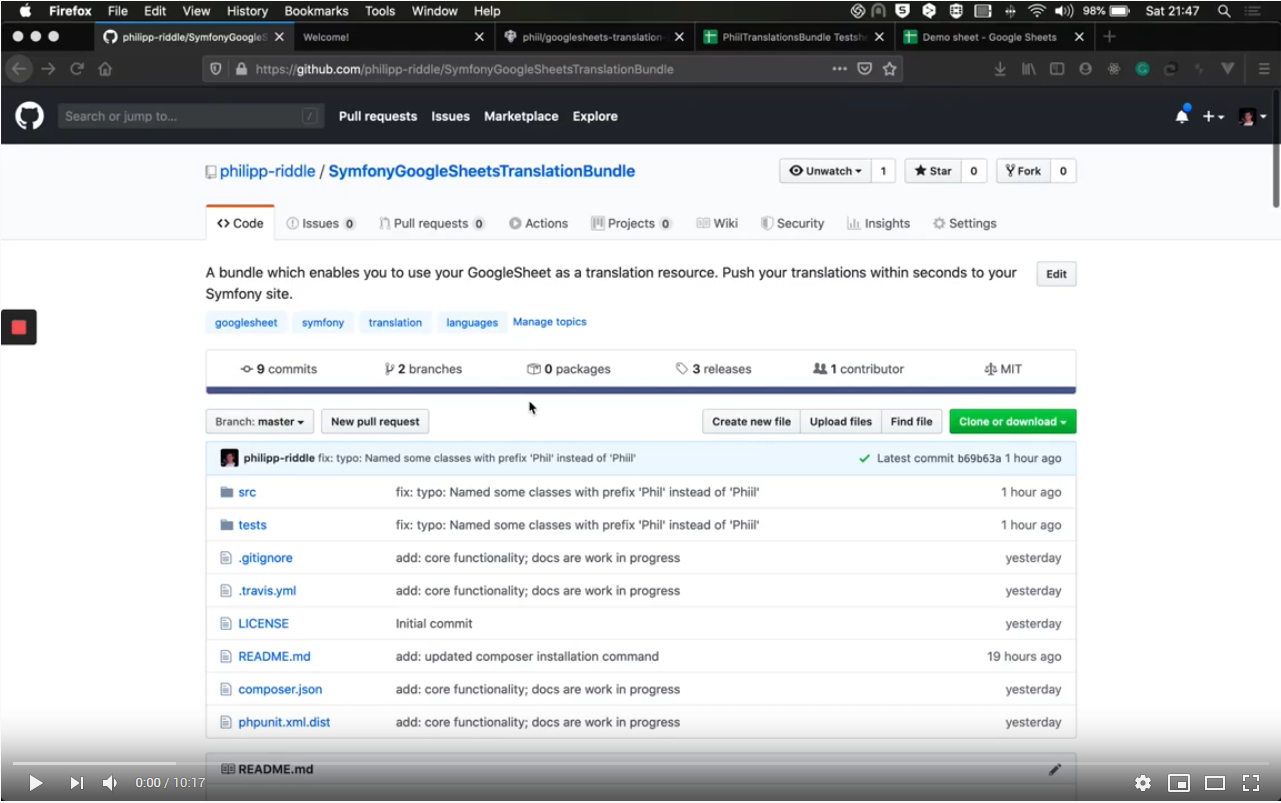1281x803 pixels.
Task: Click Manage topics link
Action: (549, 322)
